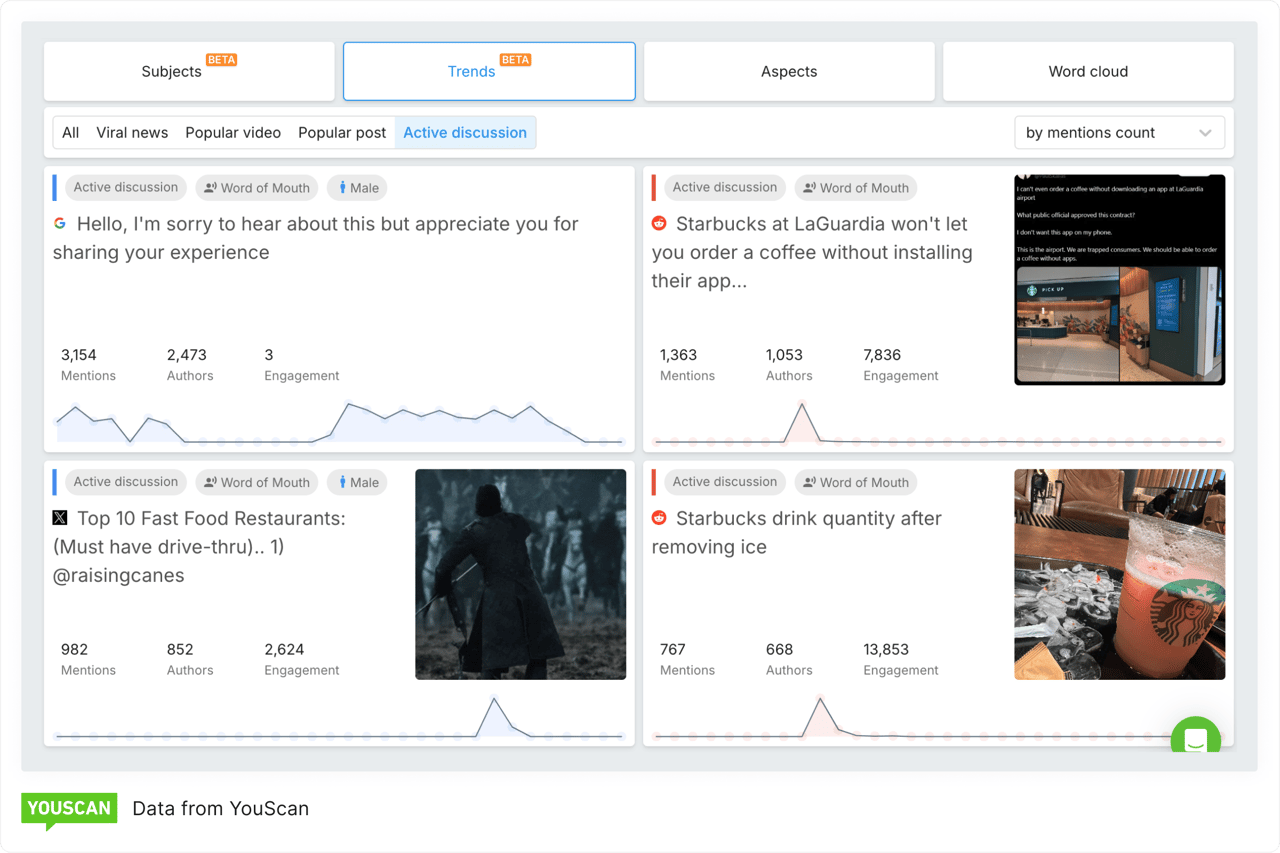Screen dimensions: 1280x853
Task: Click the YouScan logo
Action: pyautogui.click(x=68, y=808)
